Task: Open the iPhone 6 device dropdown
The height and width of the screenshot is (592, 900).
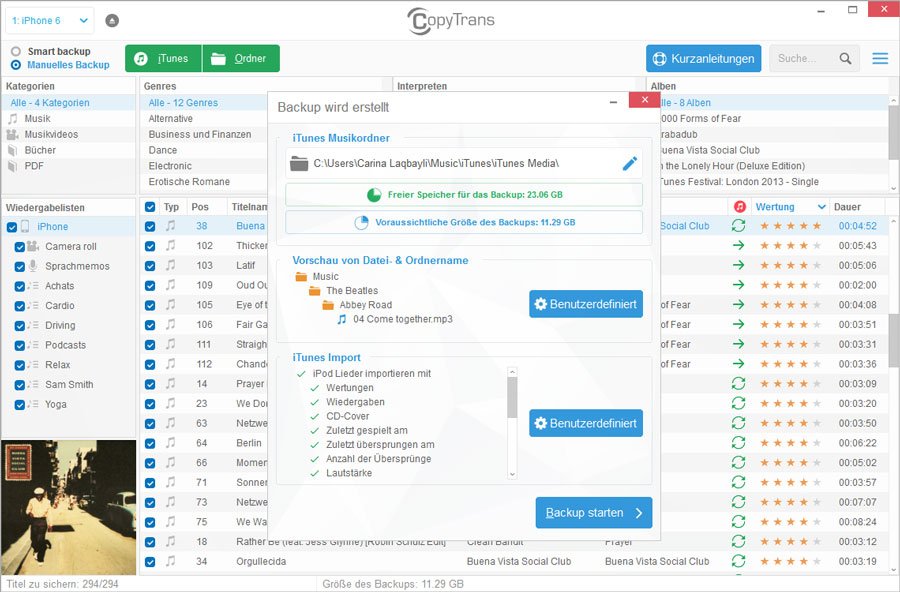Action: 50,21
